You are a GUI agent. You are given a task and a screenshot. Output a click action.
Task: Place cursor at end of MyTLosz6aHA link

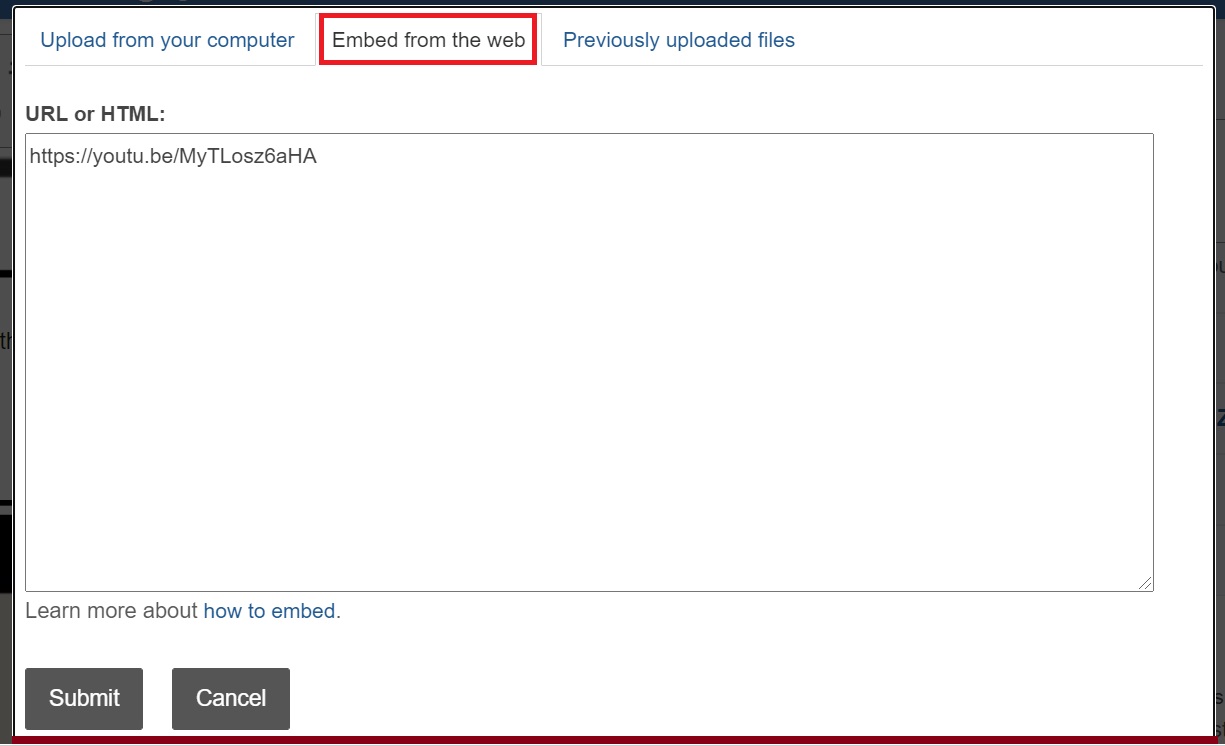(x=317, y=156)
